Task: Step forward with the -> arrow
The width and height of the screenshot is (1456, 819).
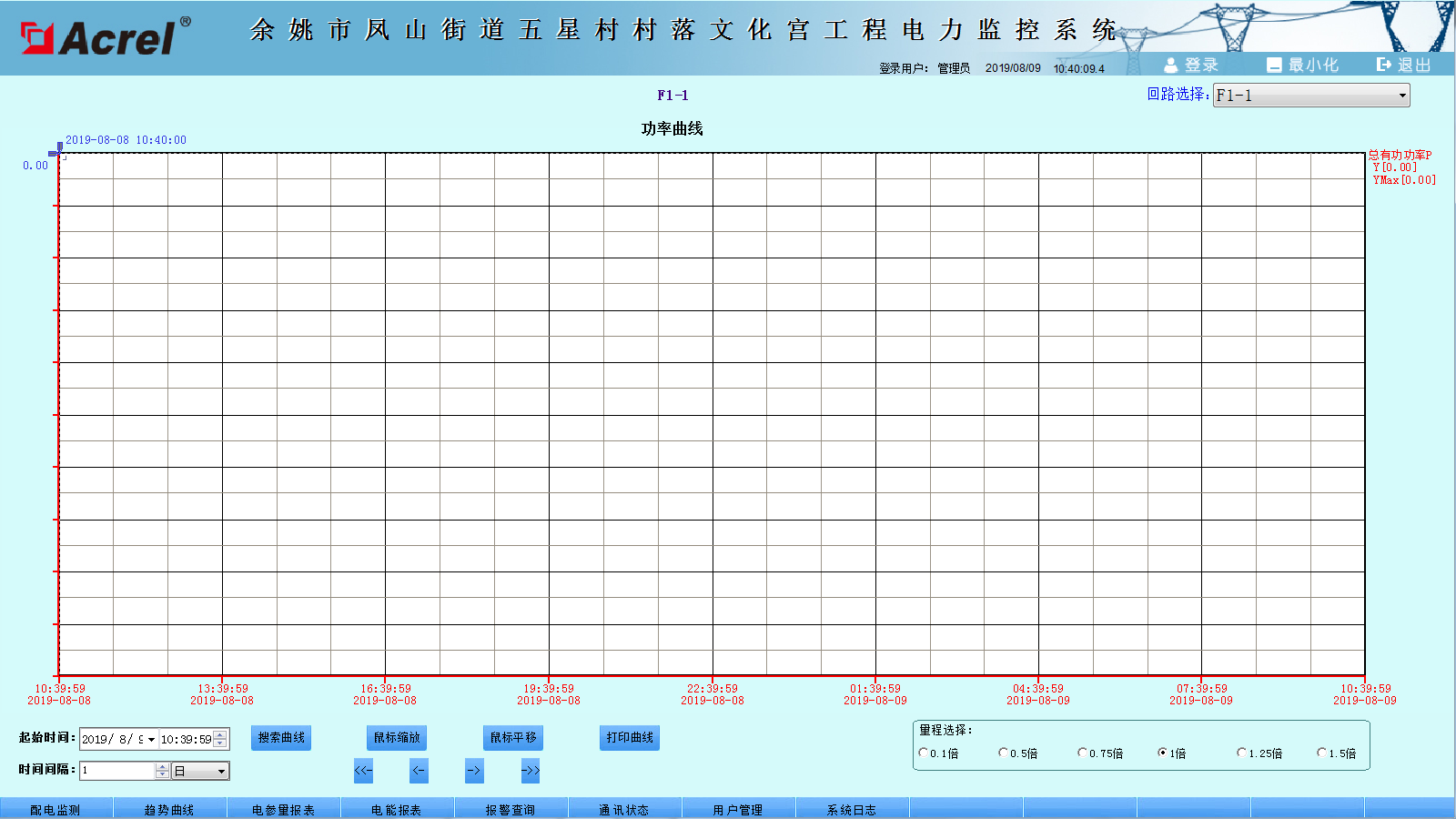Action: click(474, 771)
